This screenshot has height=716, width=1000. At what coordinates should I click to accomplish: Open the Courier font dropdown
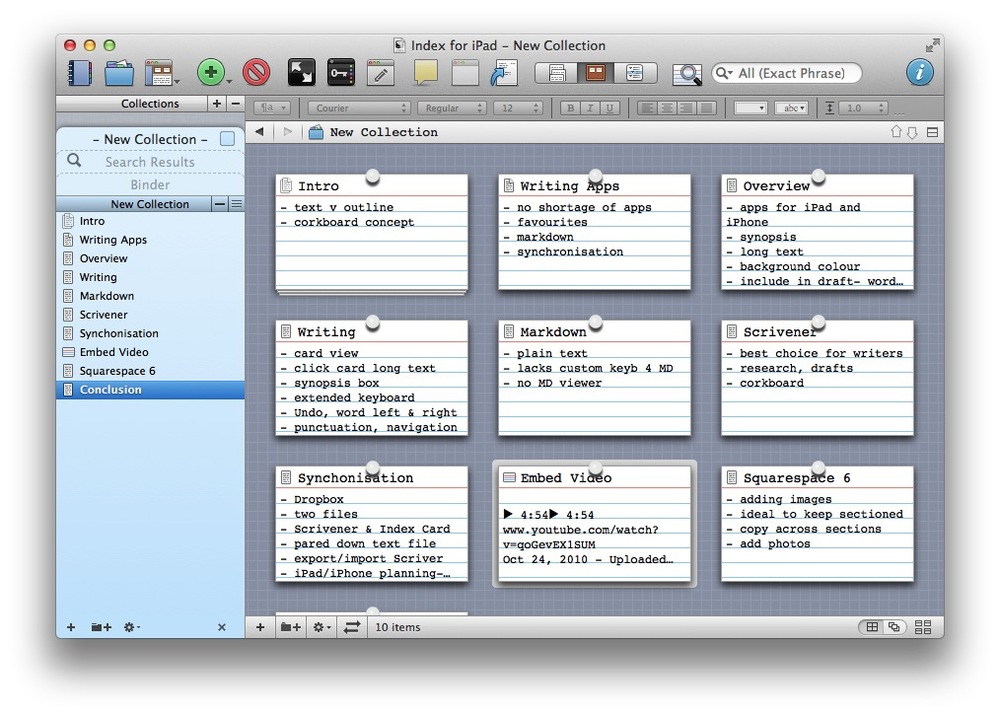coord(358,108)
